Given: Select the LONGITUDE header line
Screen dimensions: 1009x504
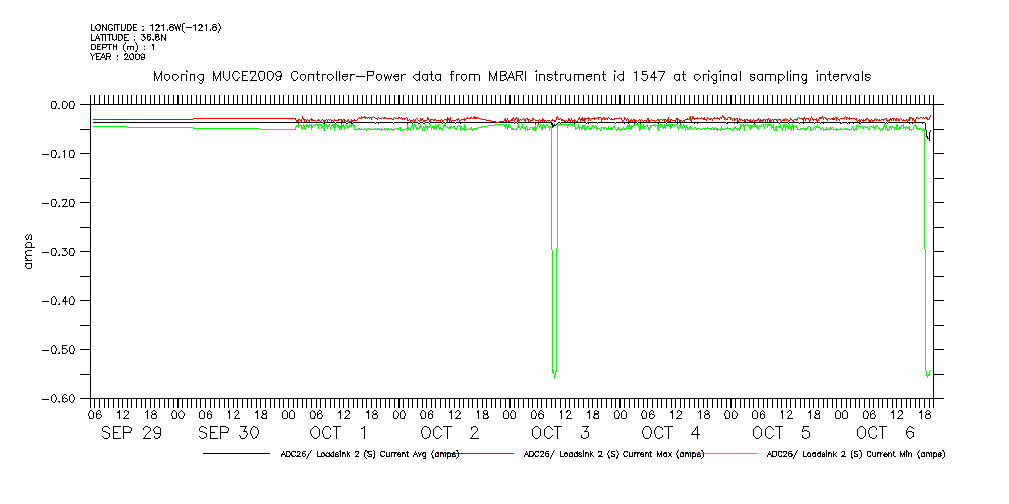Looking at the screenshot, I should [155, 27].
